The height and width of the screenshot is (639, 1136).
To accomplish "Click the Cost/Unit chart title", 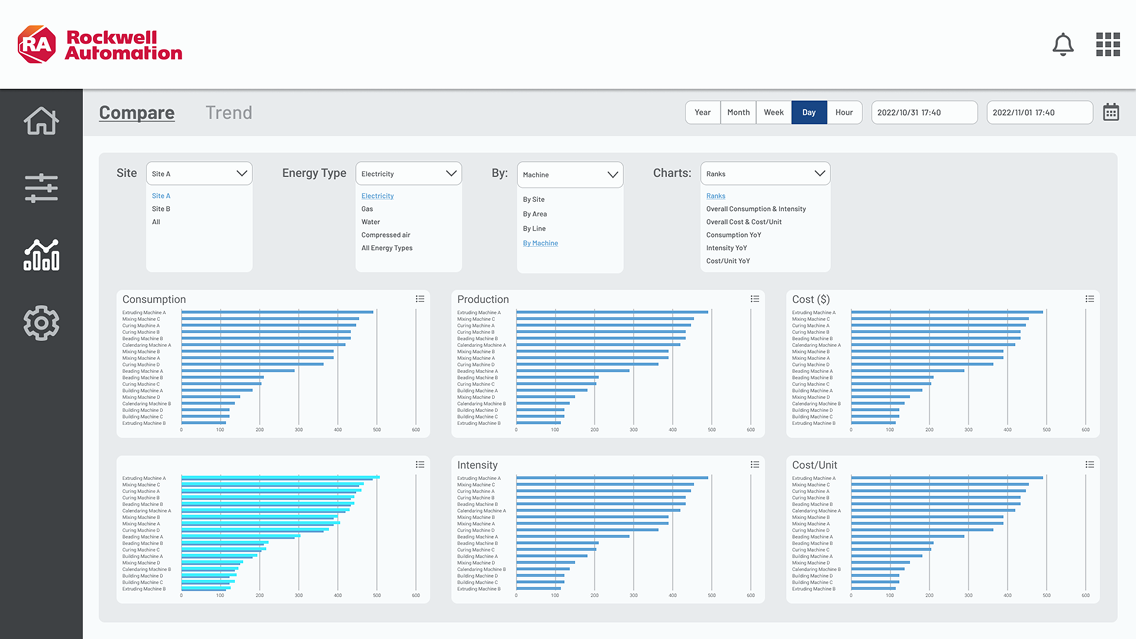I will [814, 465].
